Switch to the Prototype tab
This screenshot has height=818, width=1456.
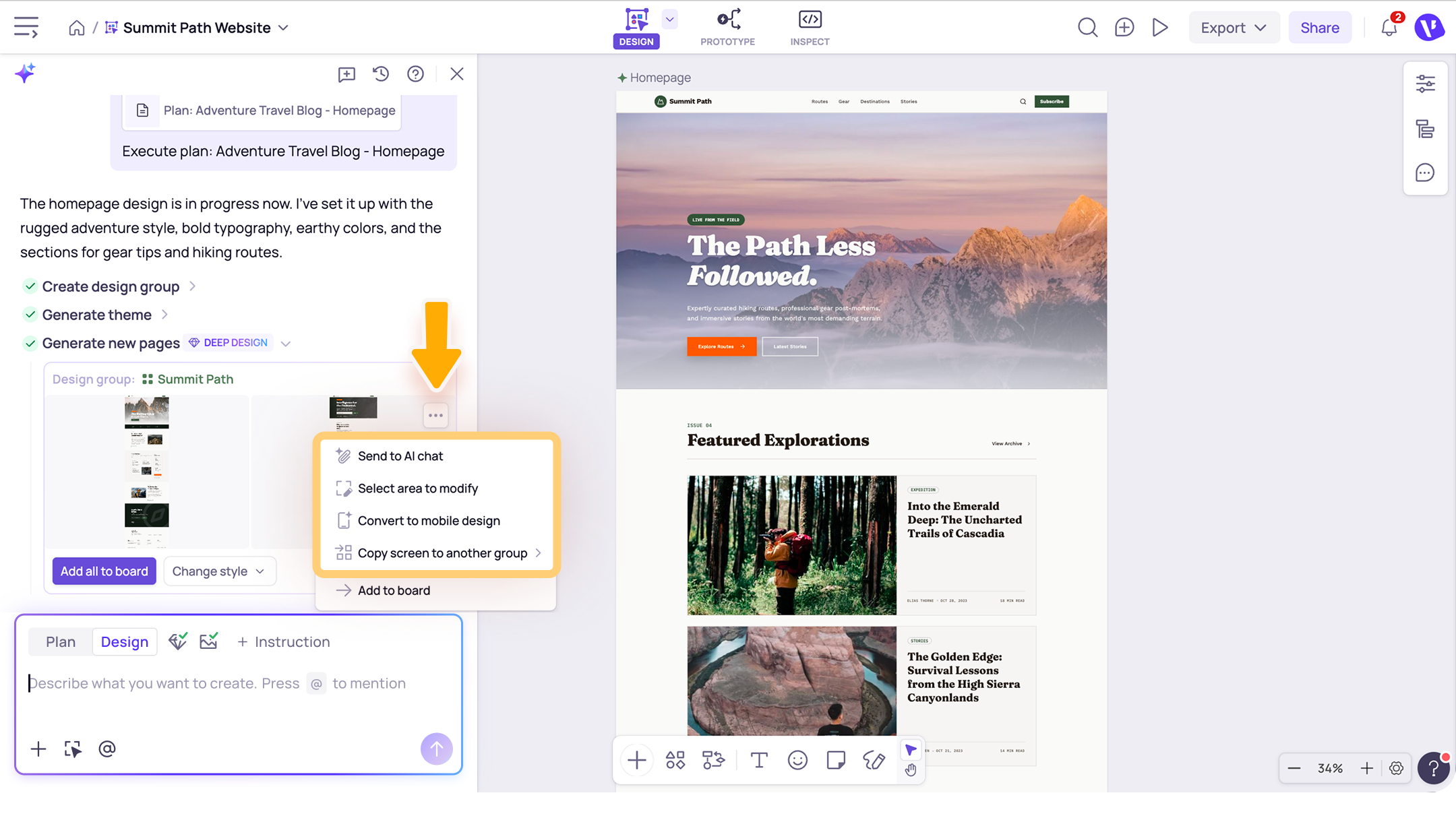(728, 28)
